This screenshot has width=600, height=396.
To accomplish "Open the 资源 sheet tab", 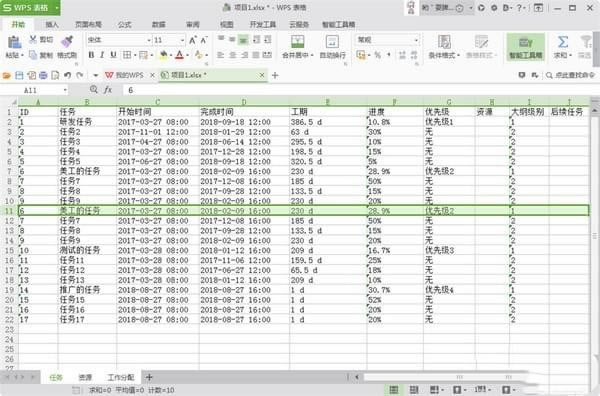I will (85, 377).
